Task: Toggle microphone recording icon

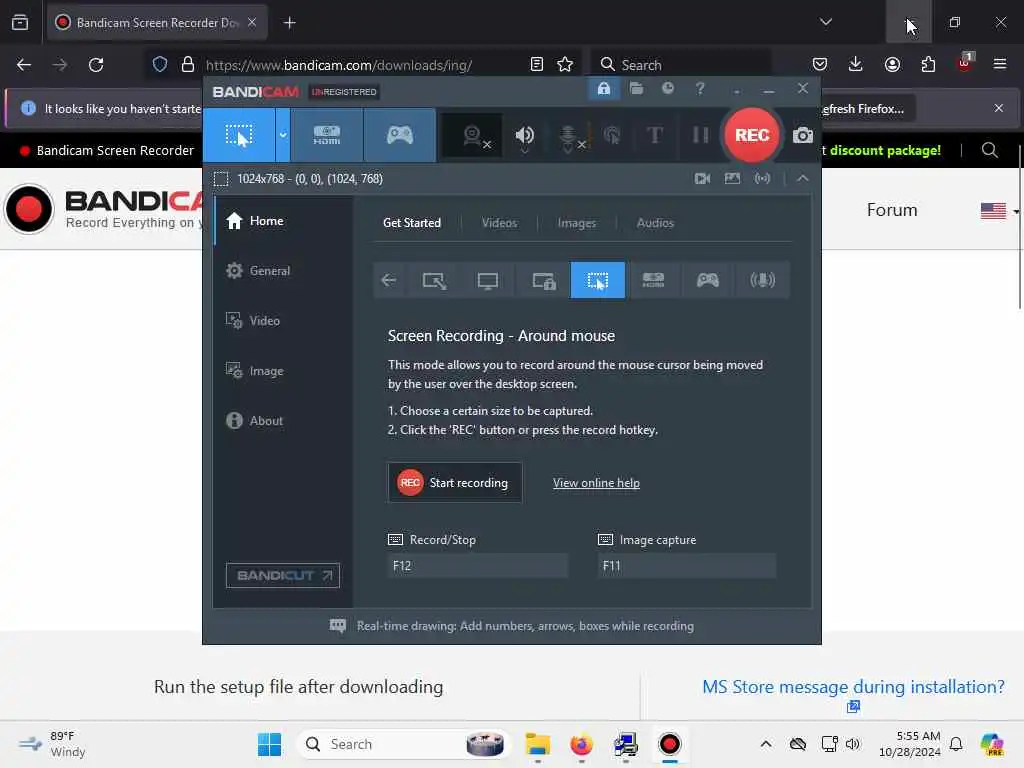Action: coord(569,135)
